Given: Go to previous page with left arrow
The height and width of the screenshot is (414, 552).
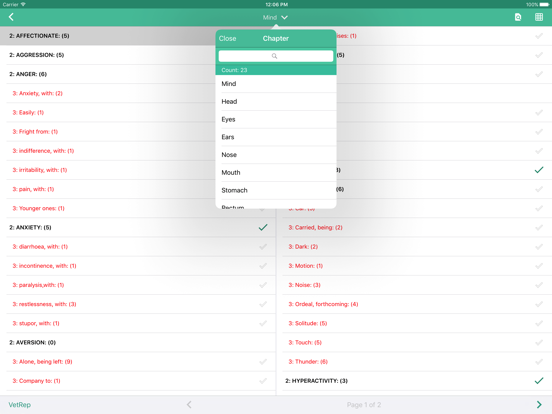Looking at the screenshot, I should coord(189,404).
